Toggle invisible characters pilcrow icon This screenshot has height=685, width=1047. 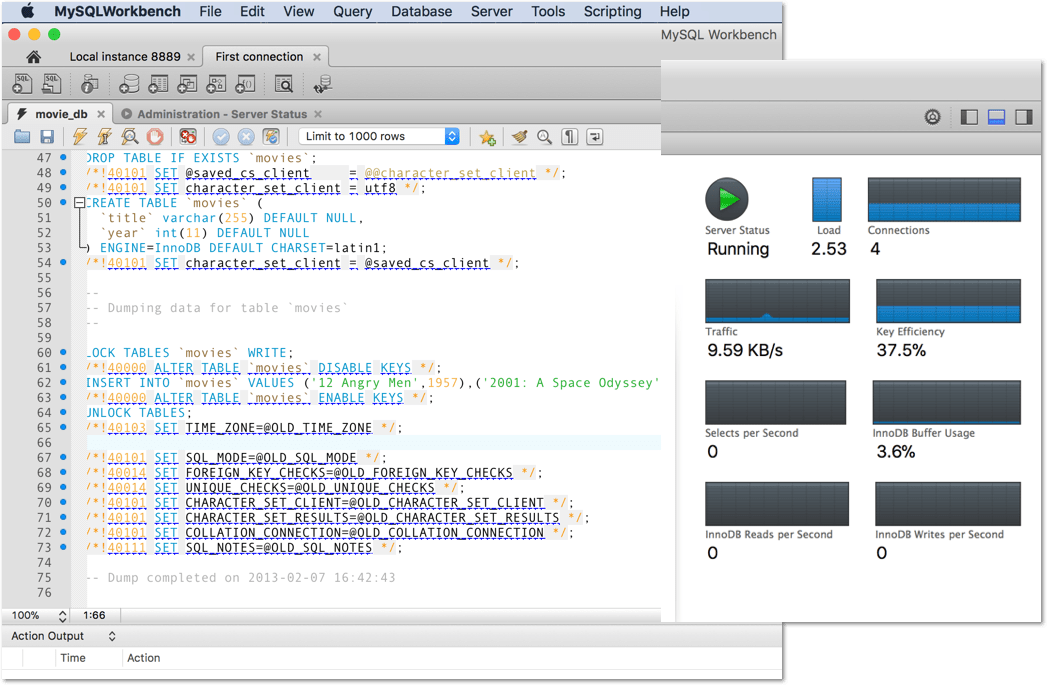pos(570,137)
